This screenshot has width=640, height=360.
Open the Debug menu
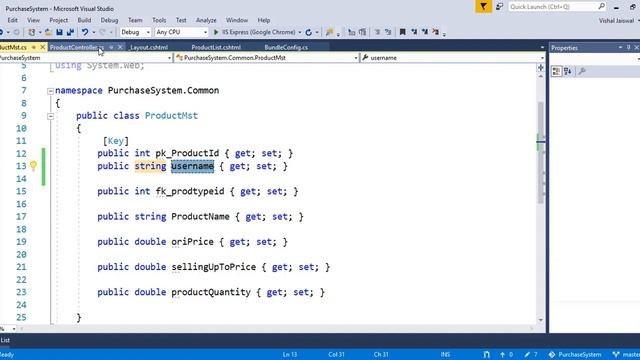coord(109,20)
